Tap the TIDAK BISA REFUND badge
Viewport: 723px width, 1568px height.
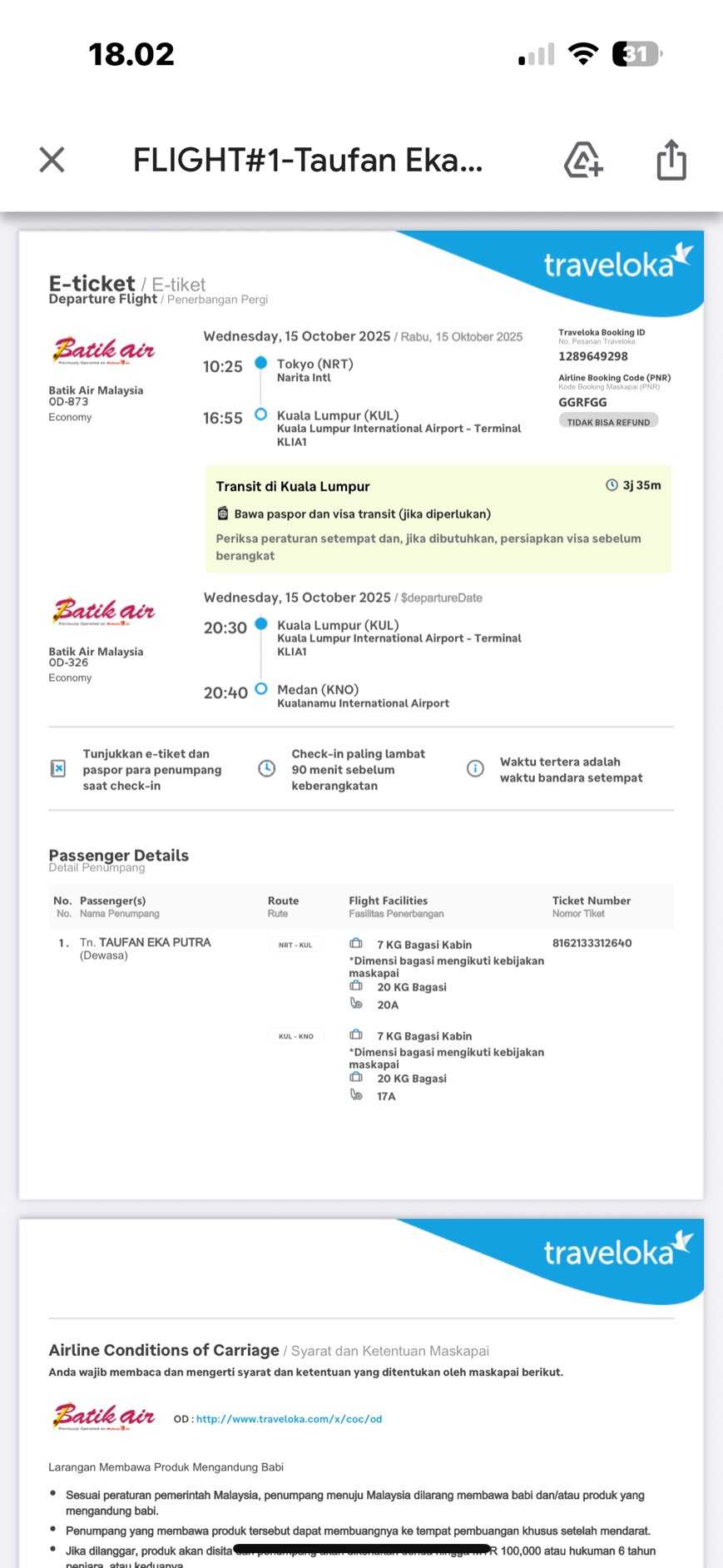pos(608,422)
